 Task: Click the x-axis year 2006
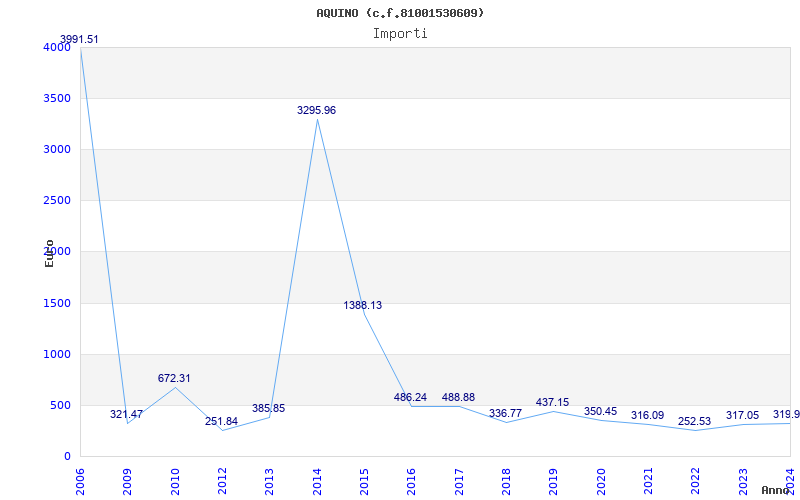pos(80,482)
